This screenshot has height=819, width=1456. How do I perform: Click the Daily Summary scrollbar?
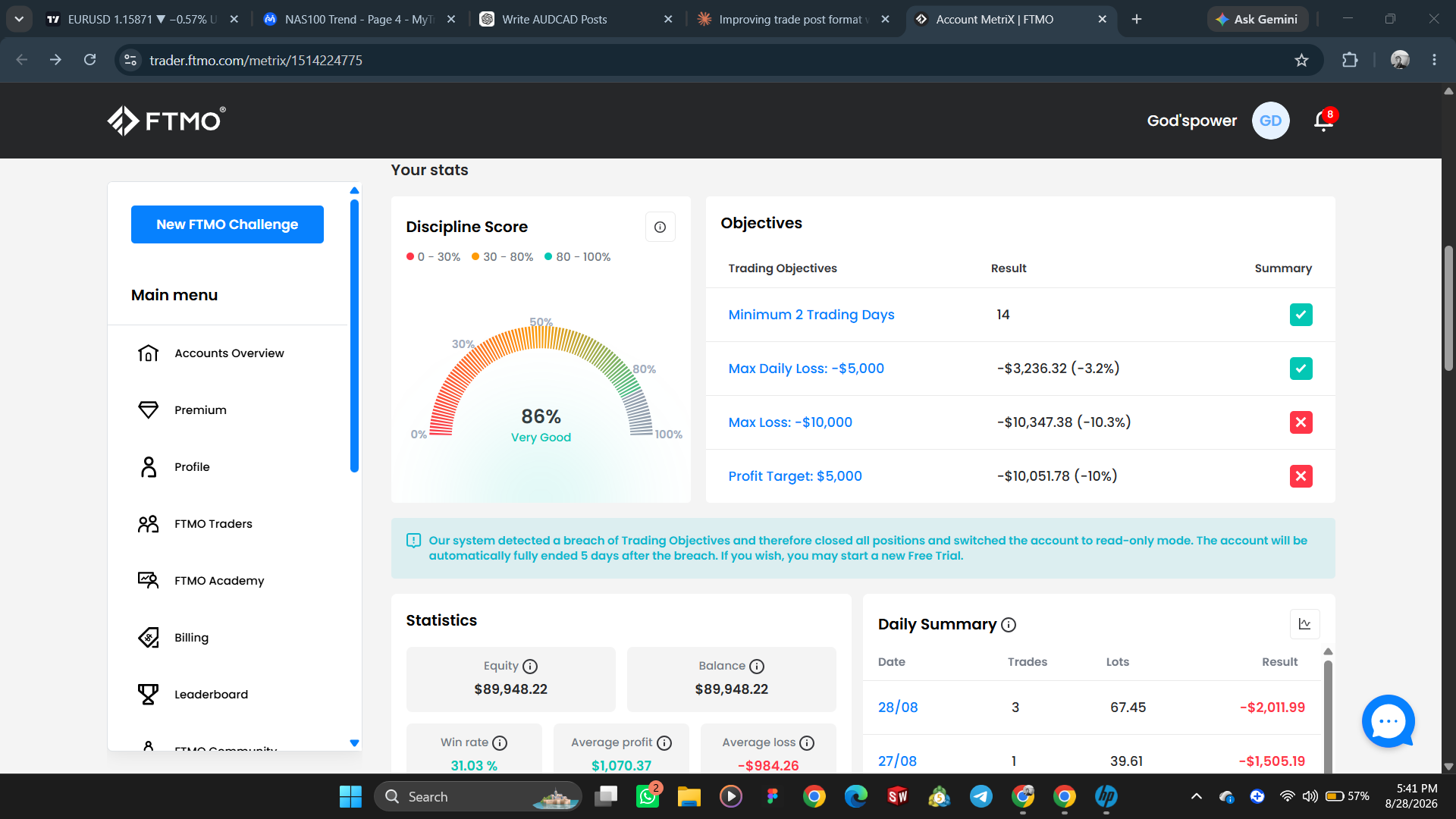coord(1328,717)
